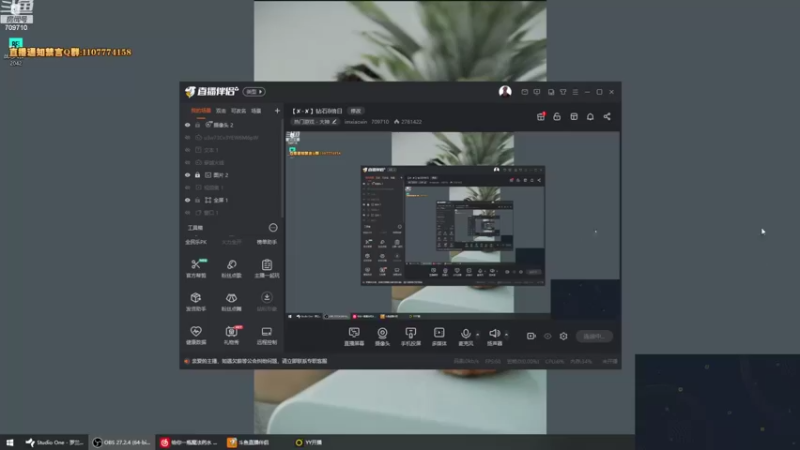Viewport: 800px width, 450px height.
Task: Switch mode using pill button beside logo
Action: click(254, 92)
